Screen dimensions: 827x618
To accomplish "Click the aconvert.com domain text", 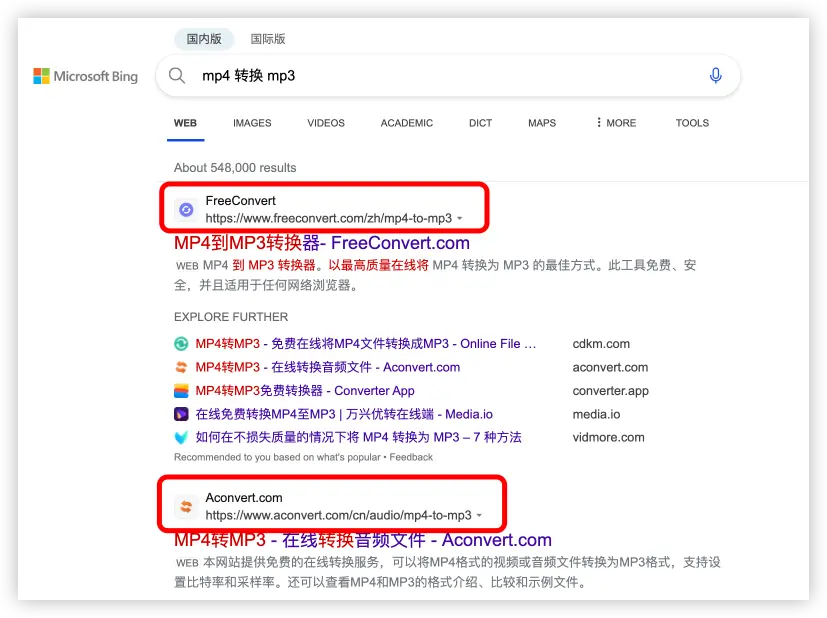I will (610, 368).
